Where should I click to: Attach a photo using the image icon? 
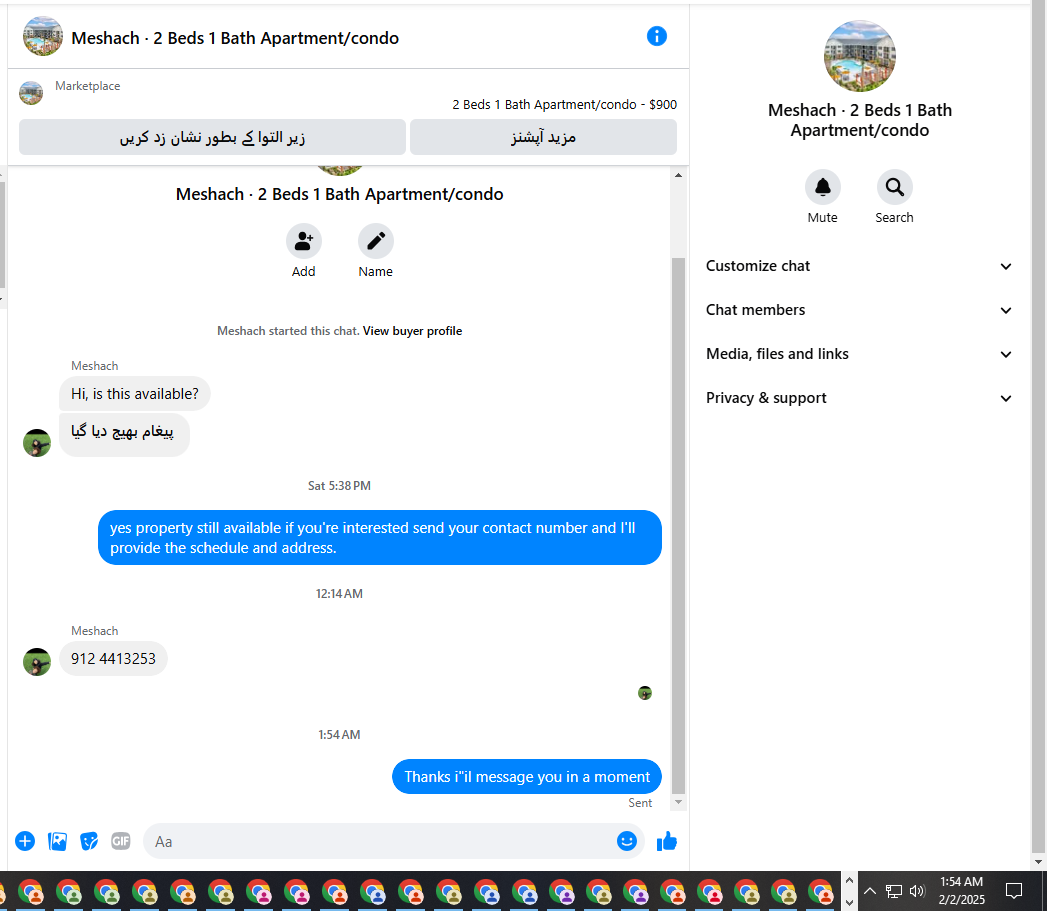(57, 841)
